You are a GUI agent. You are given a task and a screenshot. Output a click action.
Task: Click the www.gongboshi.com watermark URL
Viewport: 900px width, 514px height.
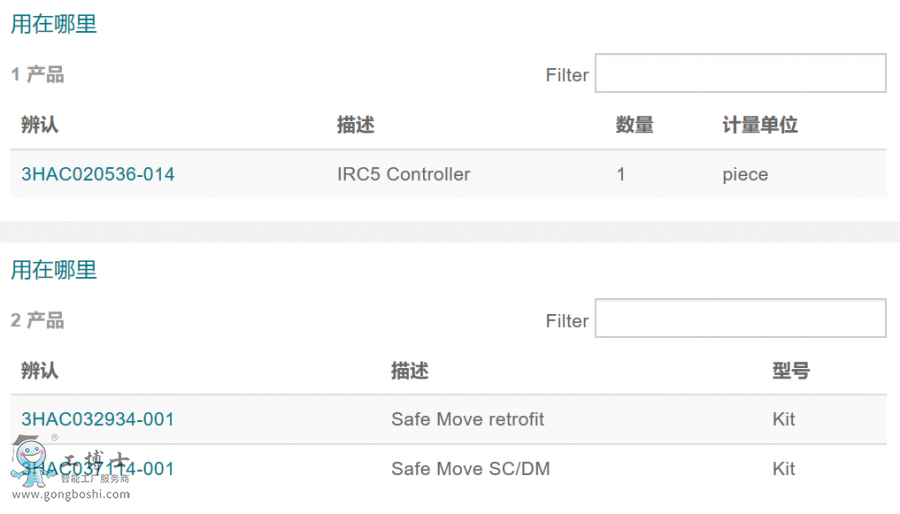pos(70,494)
